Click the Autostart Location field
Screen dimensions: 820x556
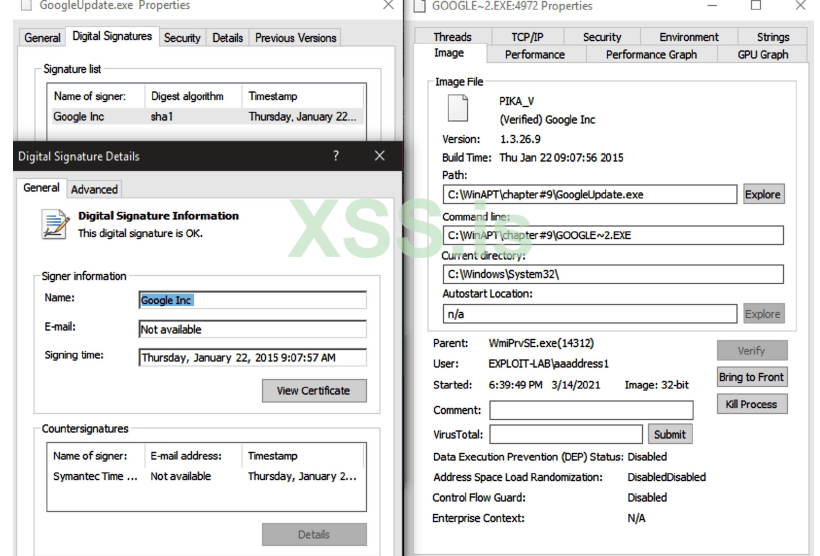[590, 314]
